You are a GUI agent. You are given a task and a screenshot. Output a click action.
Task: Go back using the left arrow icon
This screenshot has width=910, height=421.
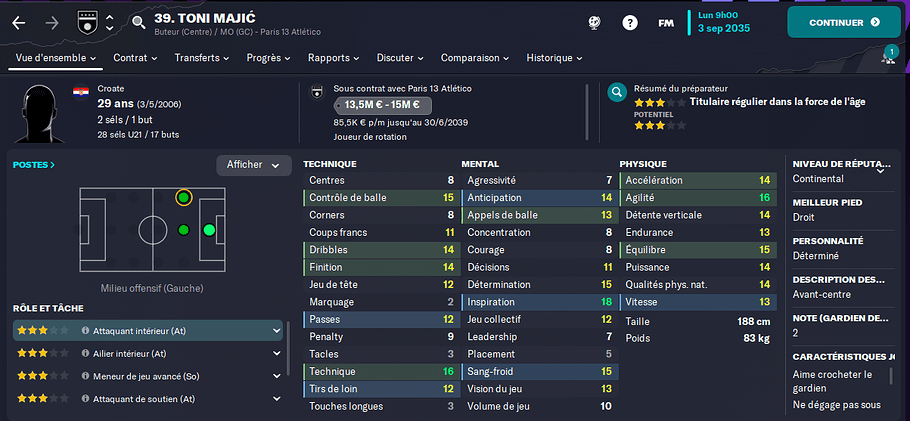pos(19,23)
